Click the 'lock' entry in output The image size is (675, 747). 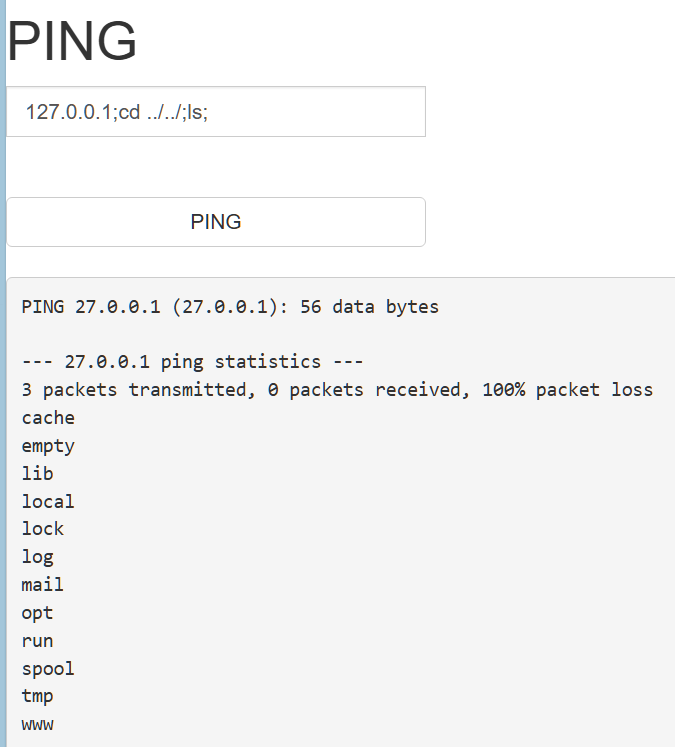click(x=43, y=529)
